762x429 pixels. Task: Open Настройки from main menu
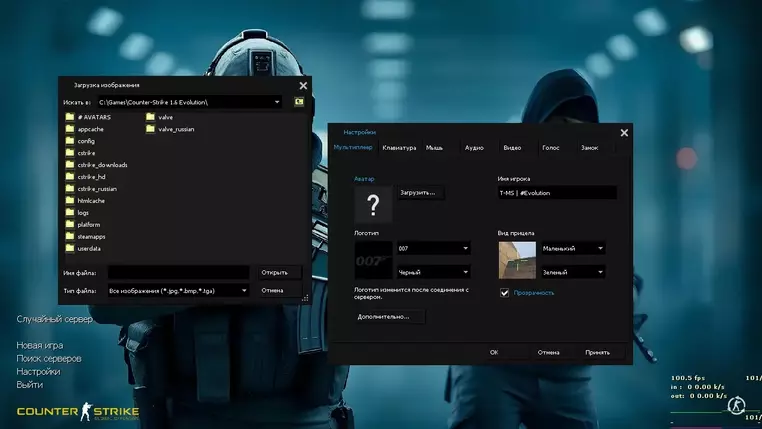coord(38,372)
